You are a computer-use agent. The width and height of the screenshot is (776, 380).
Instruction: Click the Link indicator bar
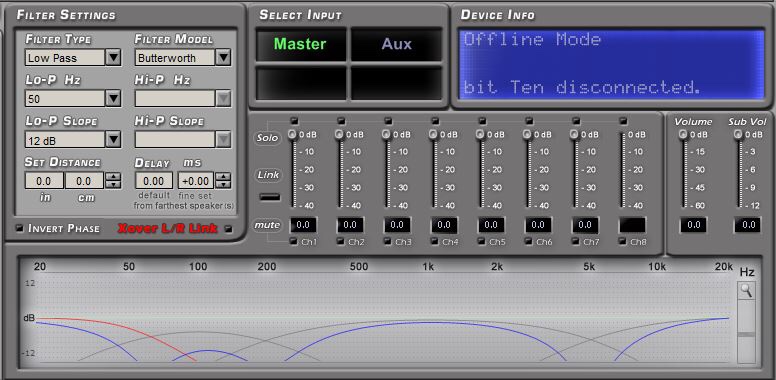pos(269,197)
